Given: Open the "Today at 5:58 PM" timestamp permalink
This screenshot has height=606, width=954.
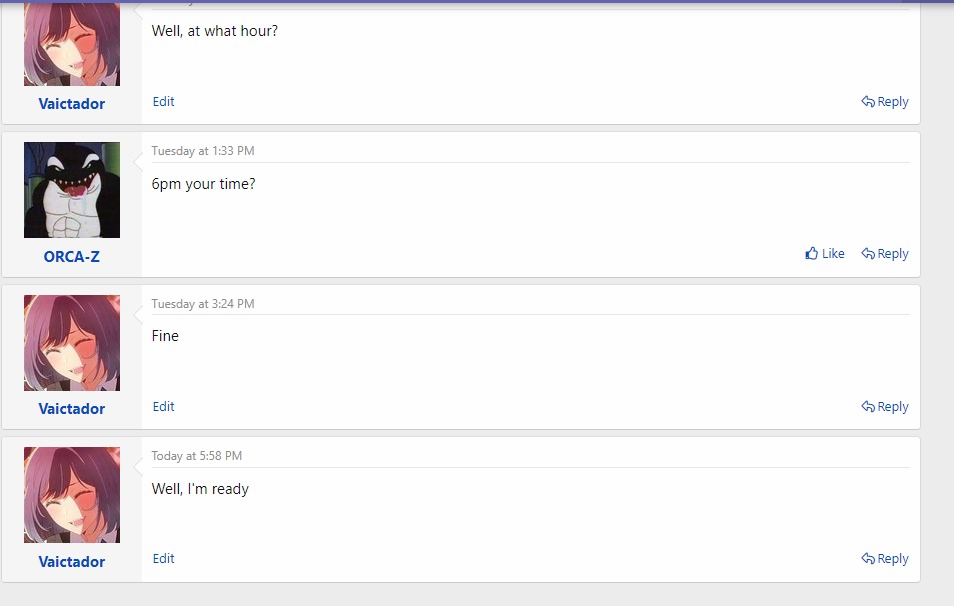Looking at the screenshot, I should tap(197, 456).
